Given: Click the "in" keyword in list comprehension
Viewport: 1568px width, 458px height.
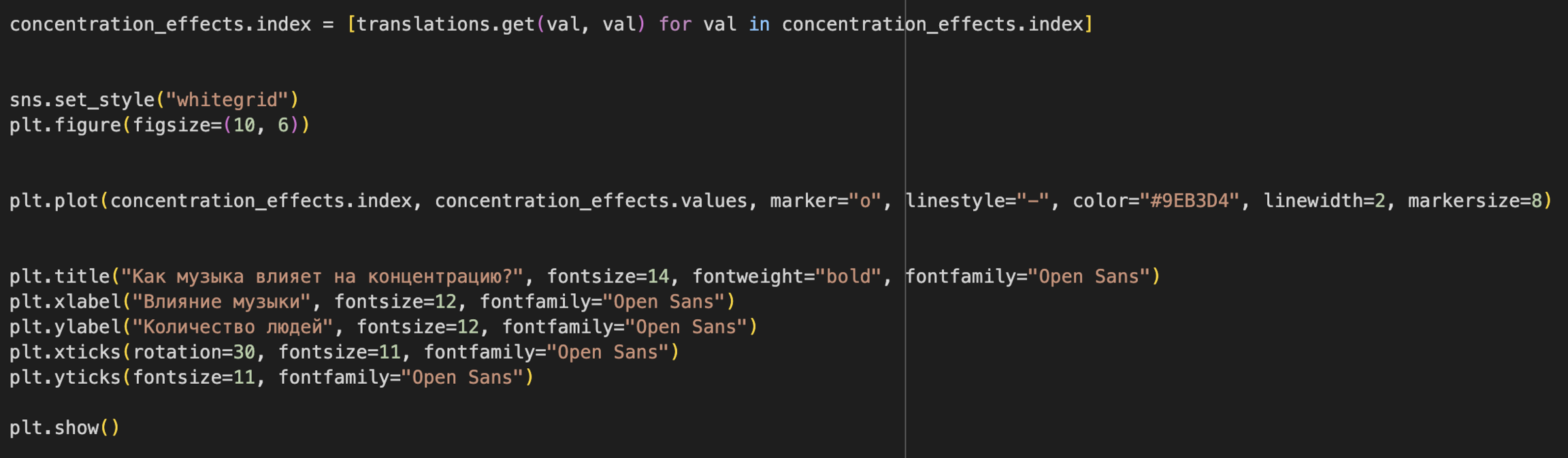Looking at the screenshot, I should click(759, 24).
